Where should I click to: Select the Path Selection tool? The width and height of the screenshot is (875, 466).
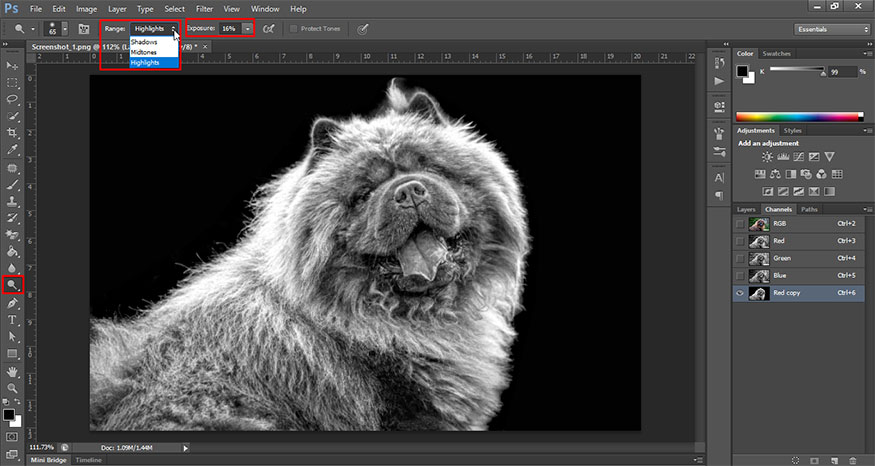pyautogui.click(x=12, y=337)
